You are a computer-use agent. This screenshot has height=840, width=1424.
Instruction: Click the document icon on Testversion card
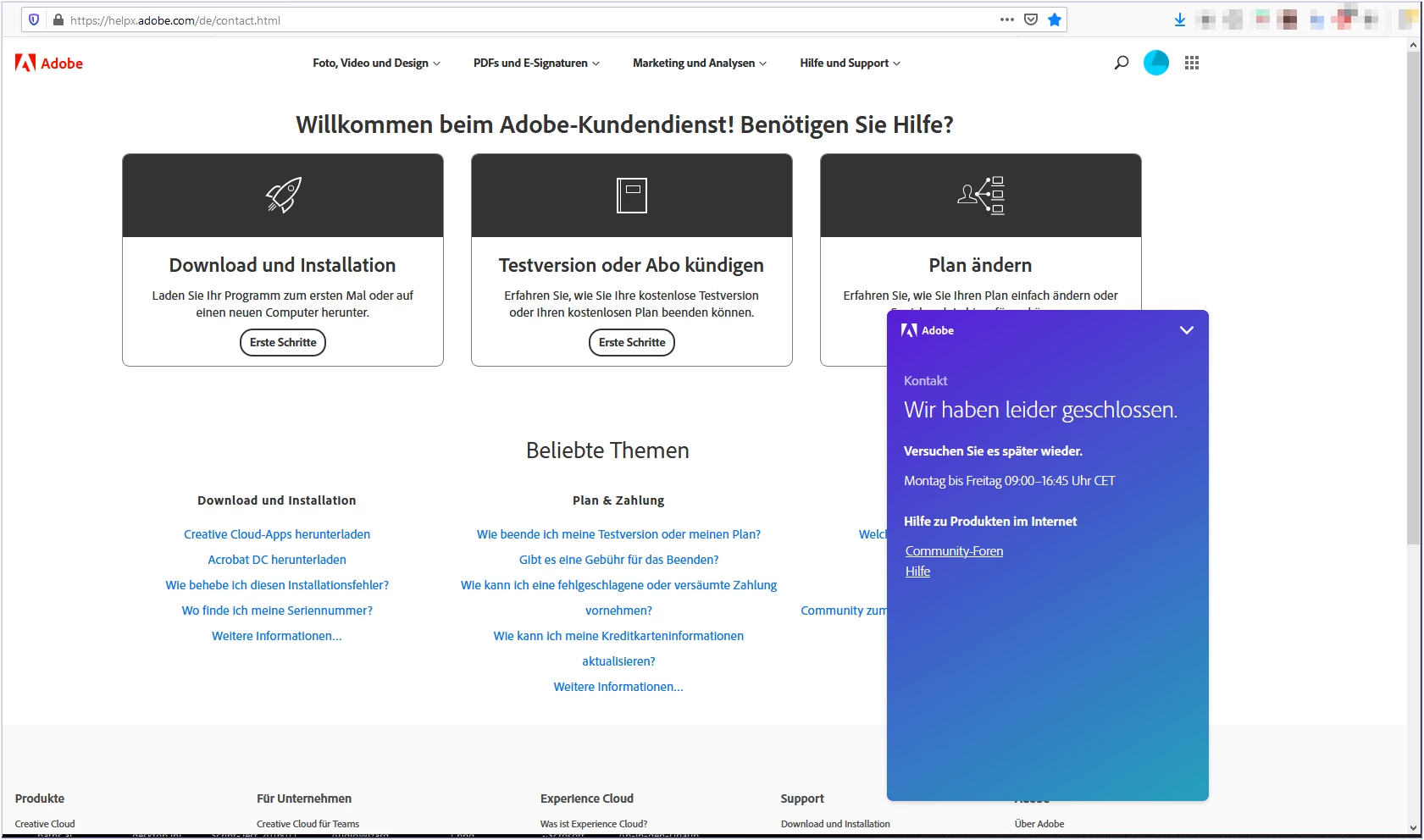[632, 195]
